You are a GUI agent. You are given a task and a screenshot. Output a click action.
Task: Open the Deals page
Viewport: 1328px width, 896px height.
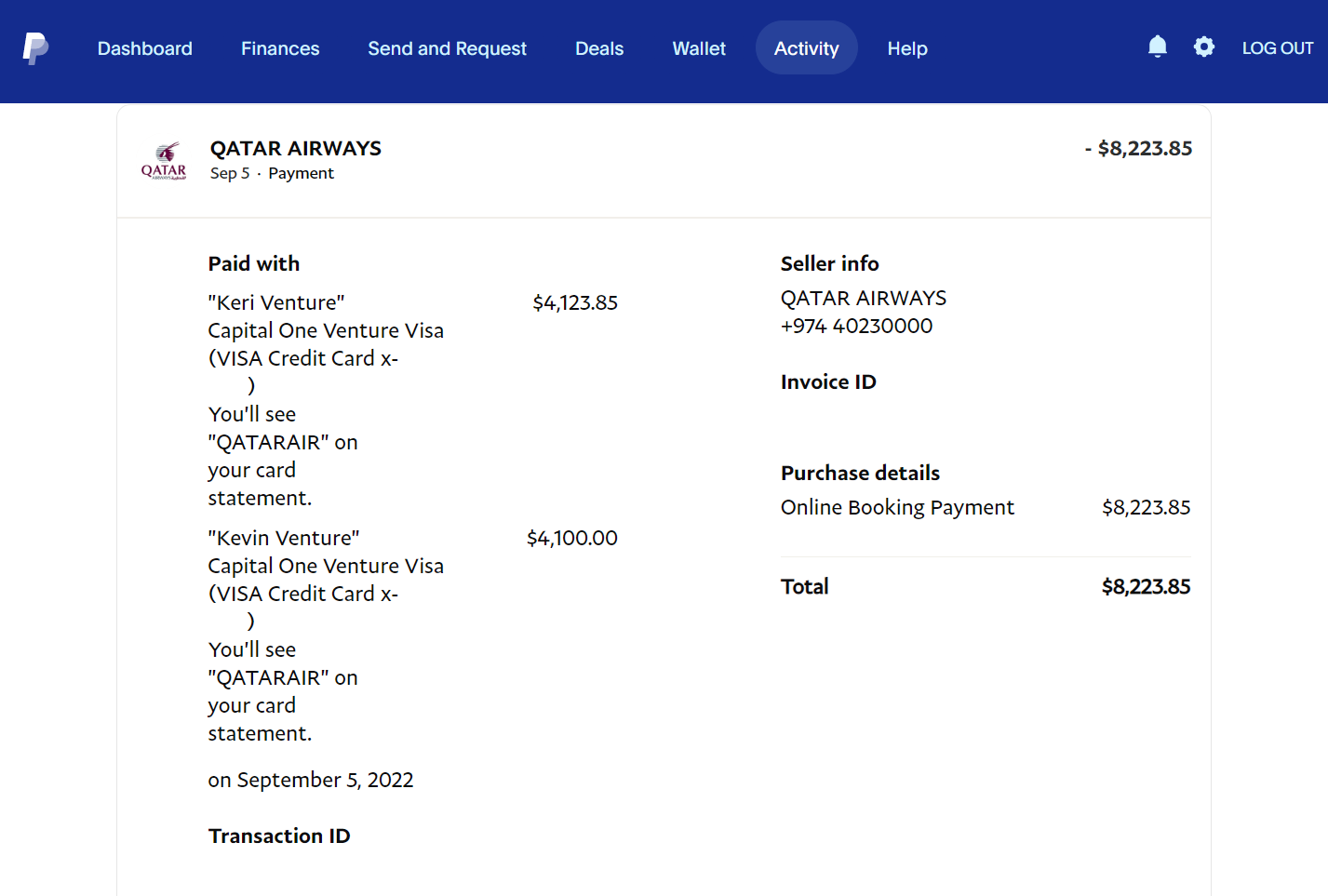(x=599, y=47)
